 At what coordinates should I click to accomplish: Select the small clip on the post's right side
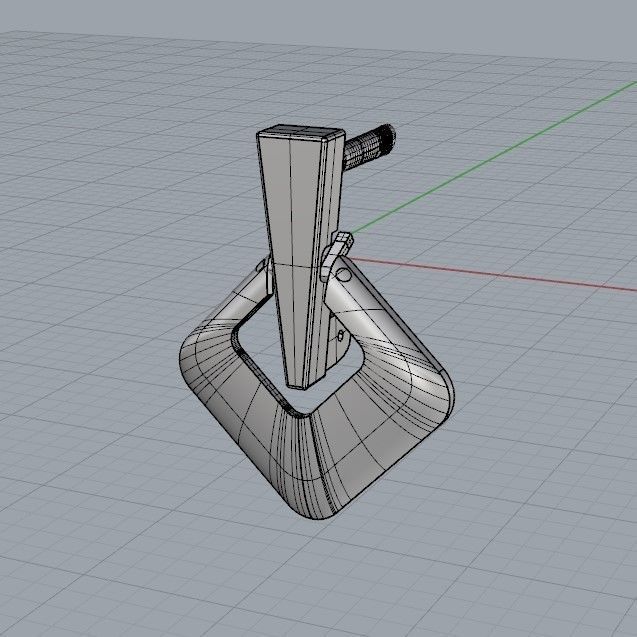pyautogui.click(x=336, y=256)
